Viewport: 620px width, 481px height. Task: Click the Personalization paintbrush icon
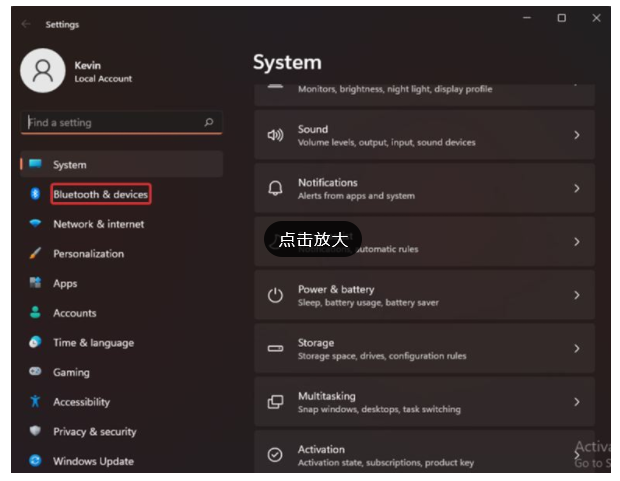pos(35,254)
